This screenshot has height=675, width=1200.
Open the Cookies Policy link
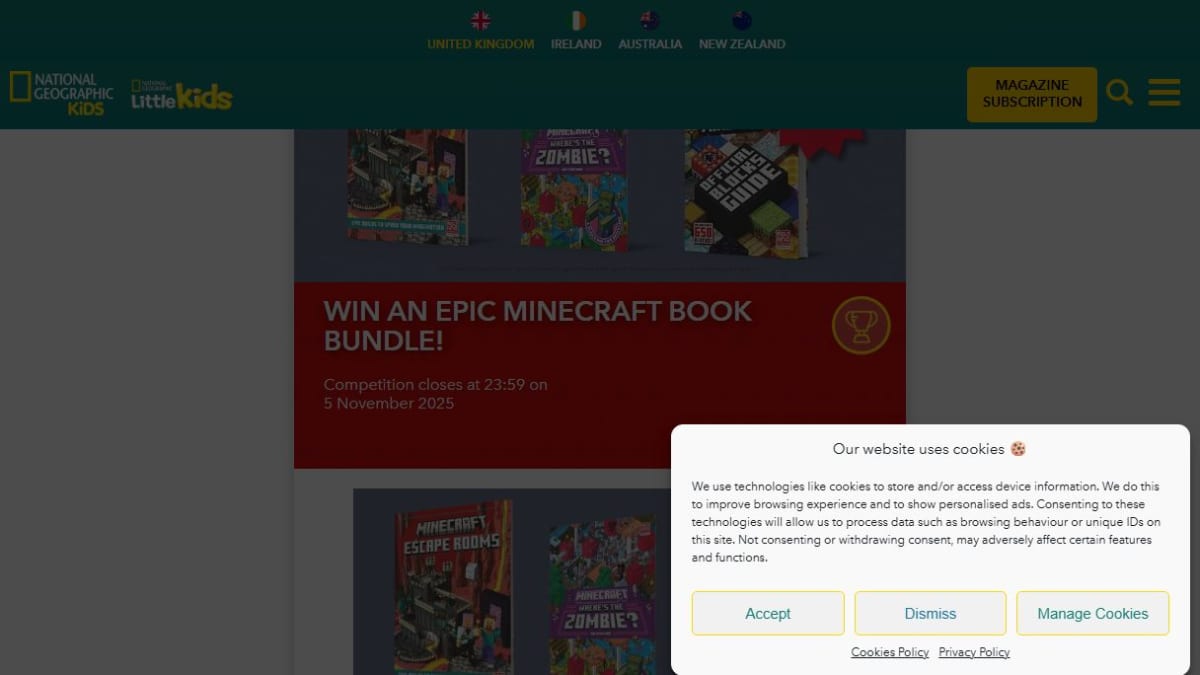[x=890, y=652]
